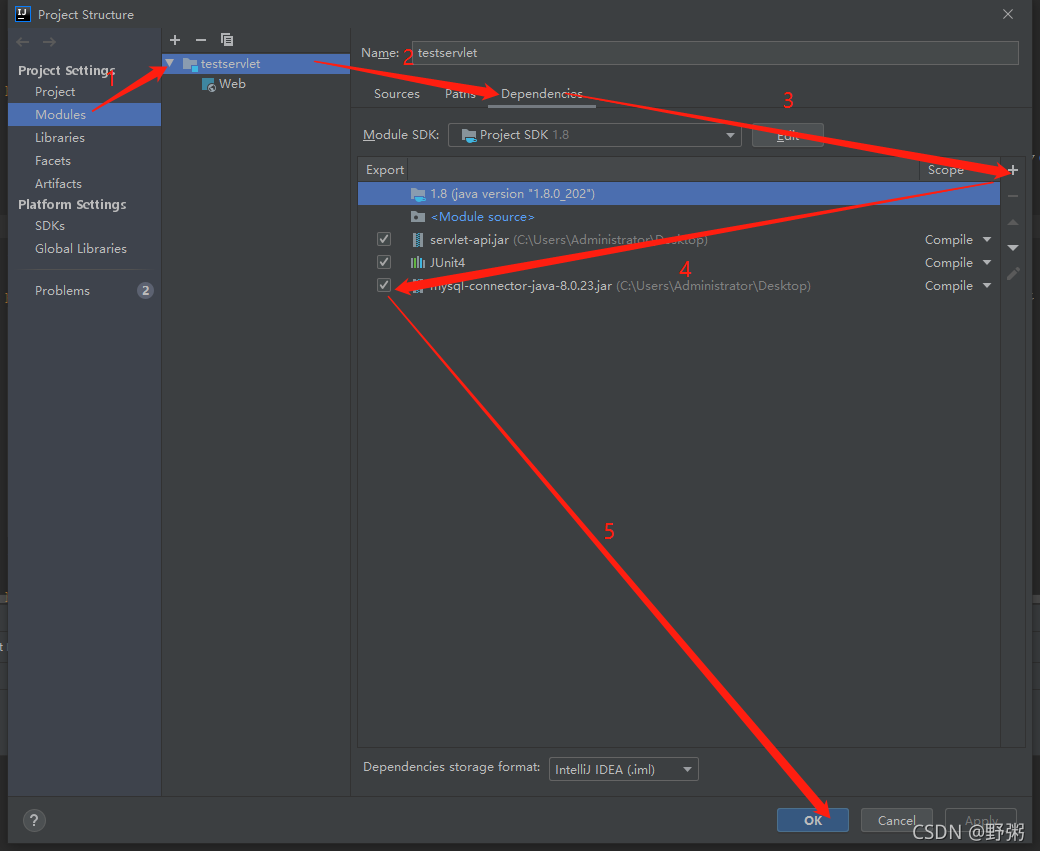Screen dimensions: 1040x851
Task: Click the add module plus icon
Action: [175, 40]
